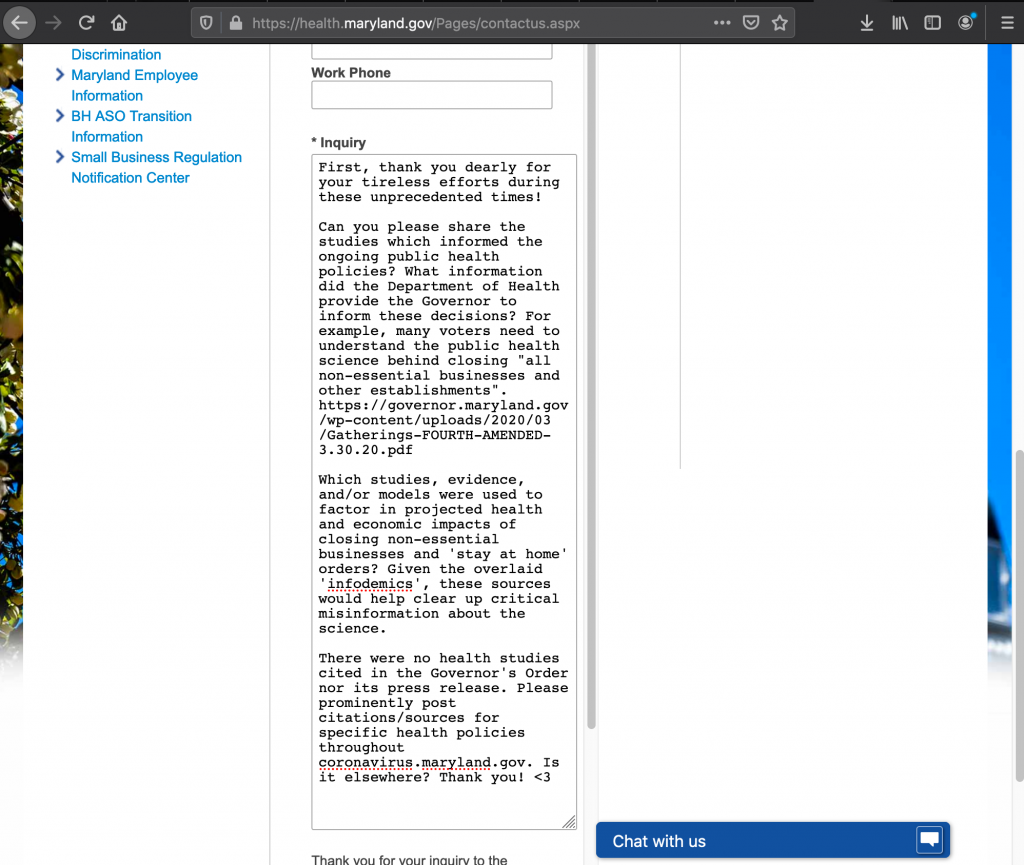Open tracking protection shield icon
Image resolution: width=1024 pixels, height=865 pixels.
[x=206, y=24]
